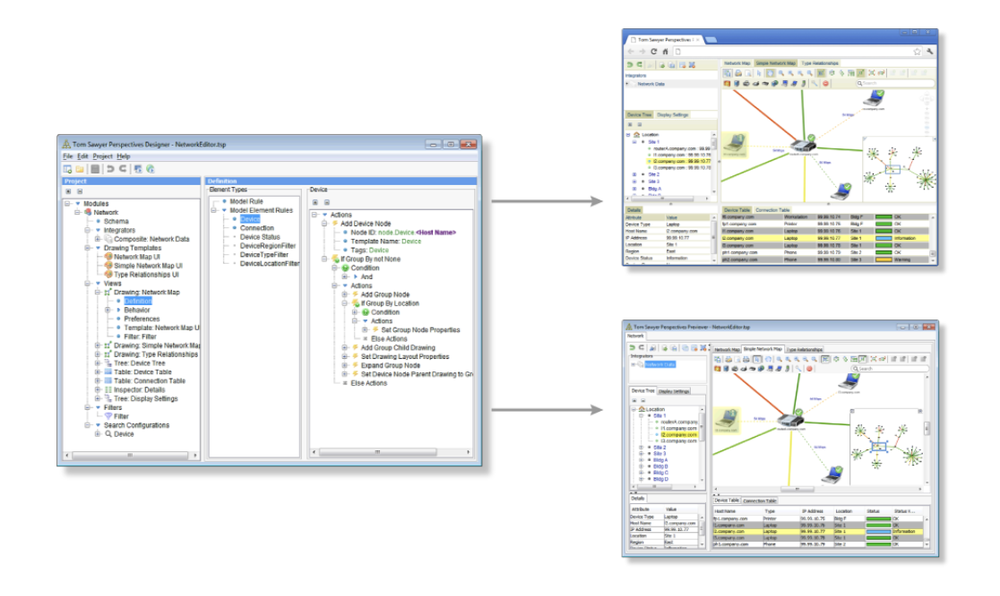Click the save icon in Designer toolbar
Screen dimensions: 1000x596
point(95,169)
